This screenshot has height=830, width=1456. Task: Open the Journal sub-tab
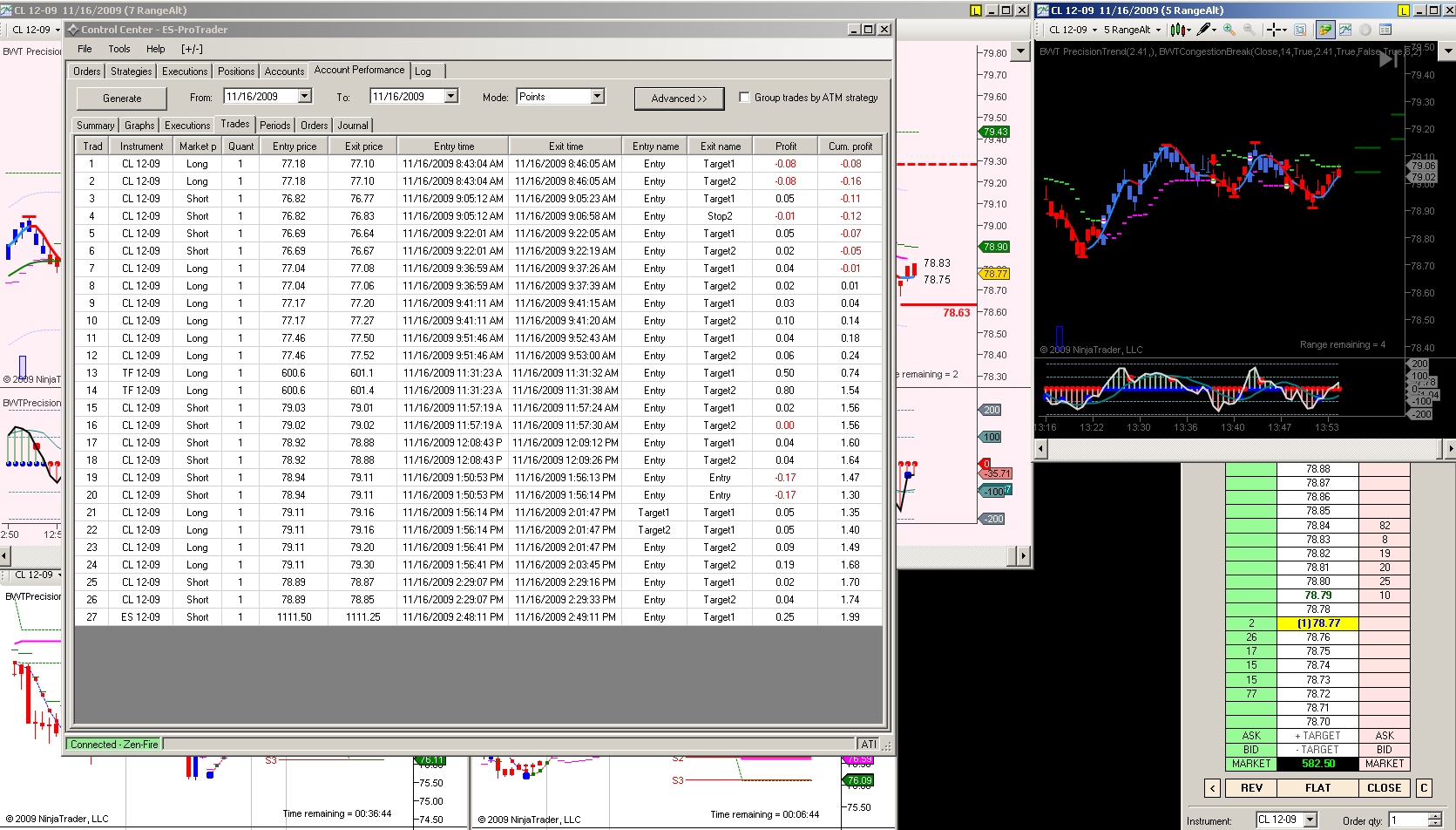(x=353, y=126)
